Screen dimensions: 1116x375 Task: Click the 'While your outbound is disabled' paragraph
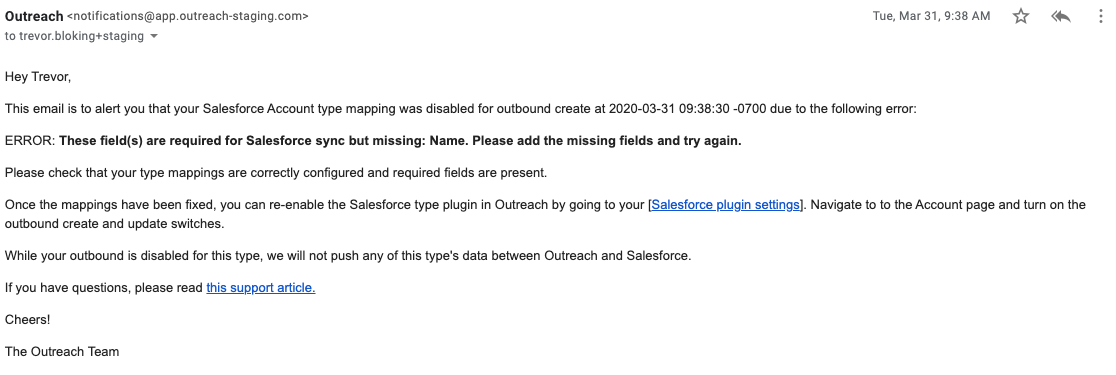[347, 256]
